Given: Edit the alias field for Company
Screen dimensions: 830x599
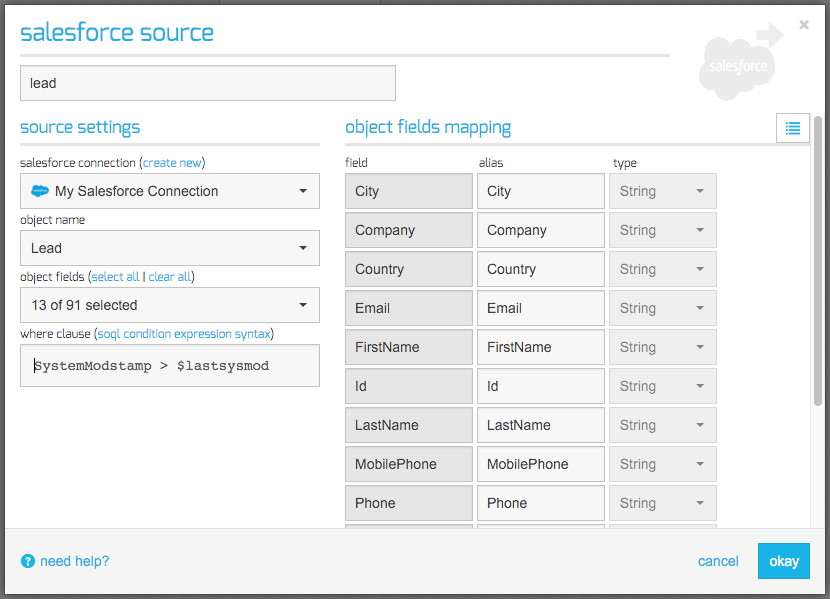Looking at the screenshot, I should coord(540,230).
